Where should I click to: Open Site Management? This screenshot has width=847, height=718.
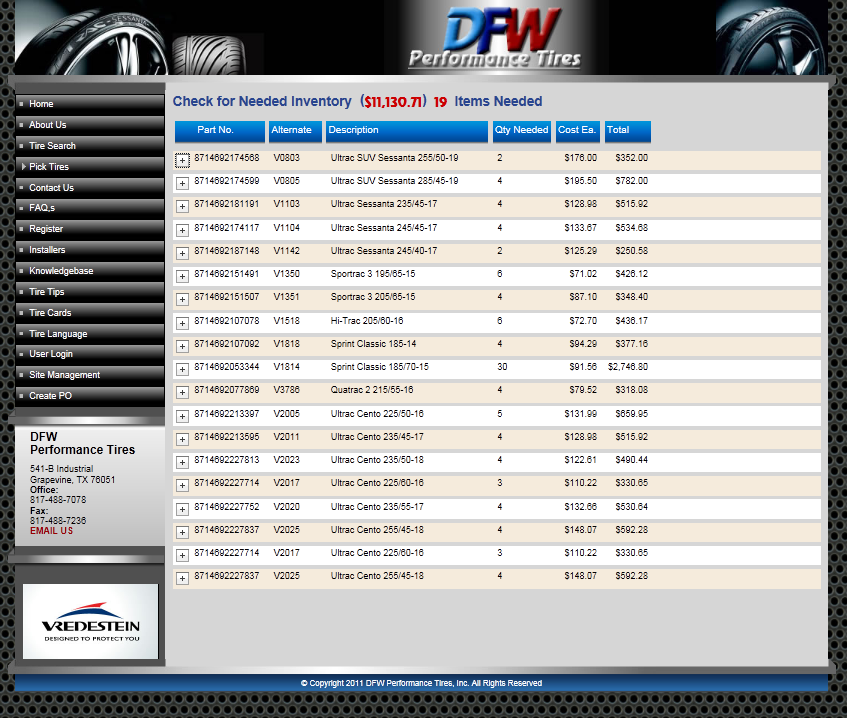(x=90, y=375)
